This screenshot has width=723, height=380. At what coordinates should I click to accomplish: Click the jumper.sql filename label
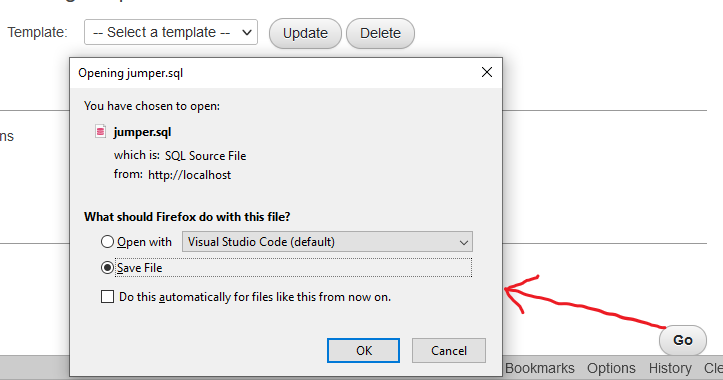tap(142, 132)
